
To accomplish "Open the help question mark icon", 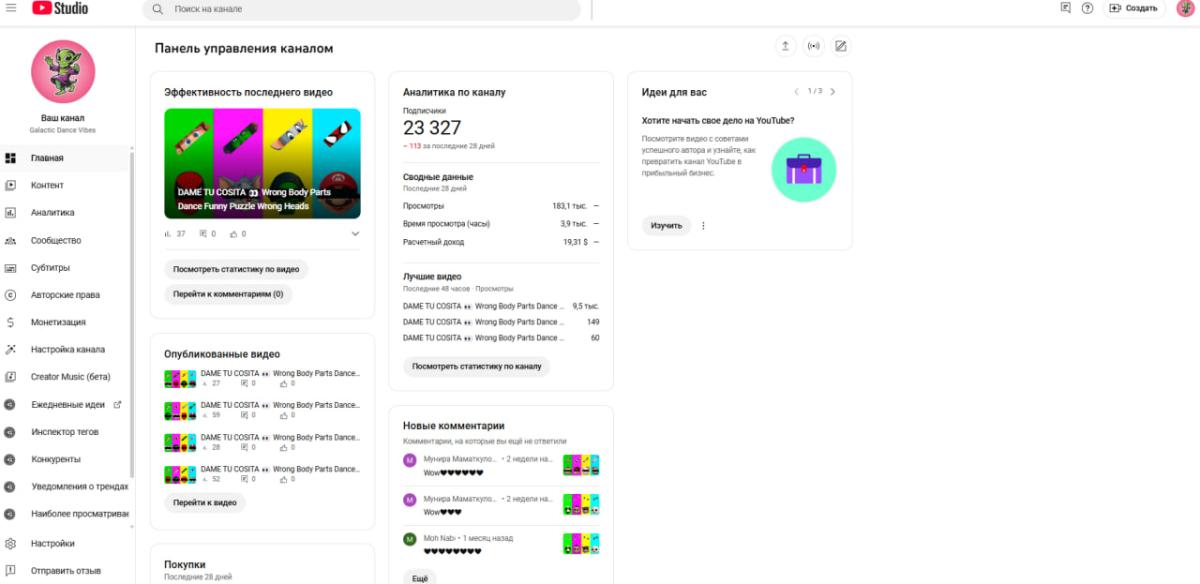I will point(1087,8).
